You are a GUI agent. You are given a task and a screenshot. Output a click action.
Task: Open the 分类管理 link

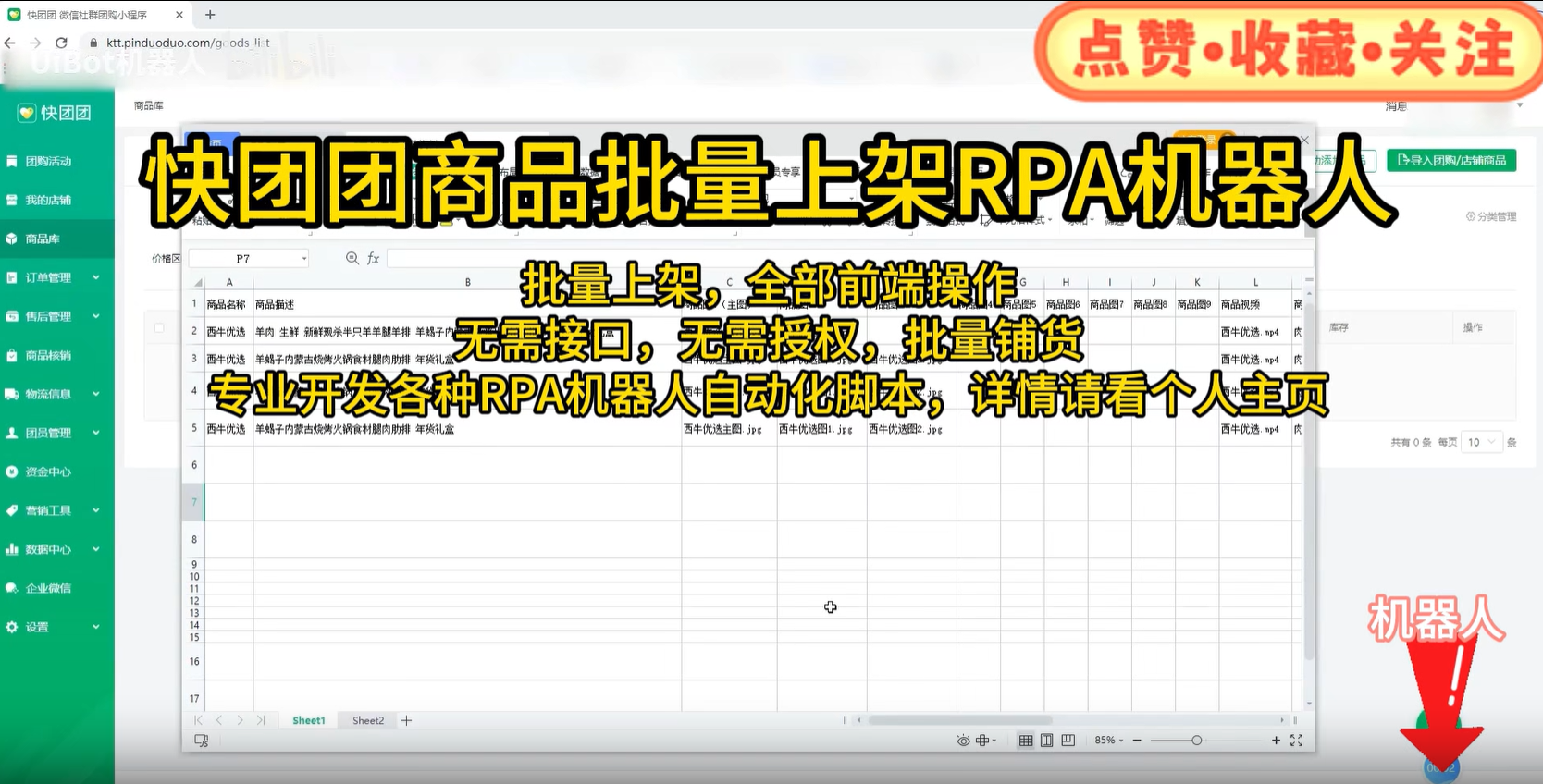(x=1490, y=216)
